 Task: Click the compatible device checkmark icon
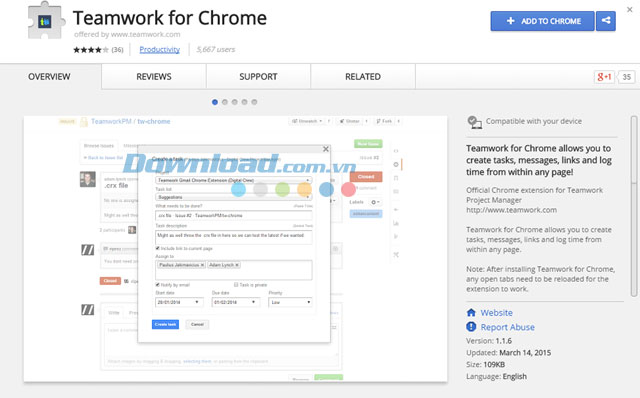[474, 122]
